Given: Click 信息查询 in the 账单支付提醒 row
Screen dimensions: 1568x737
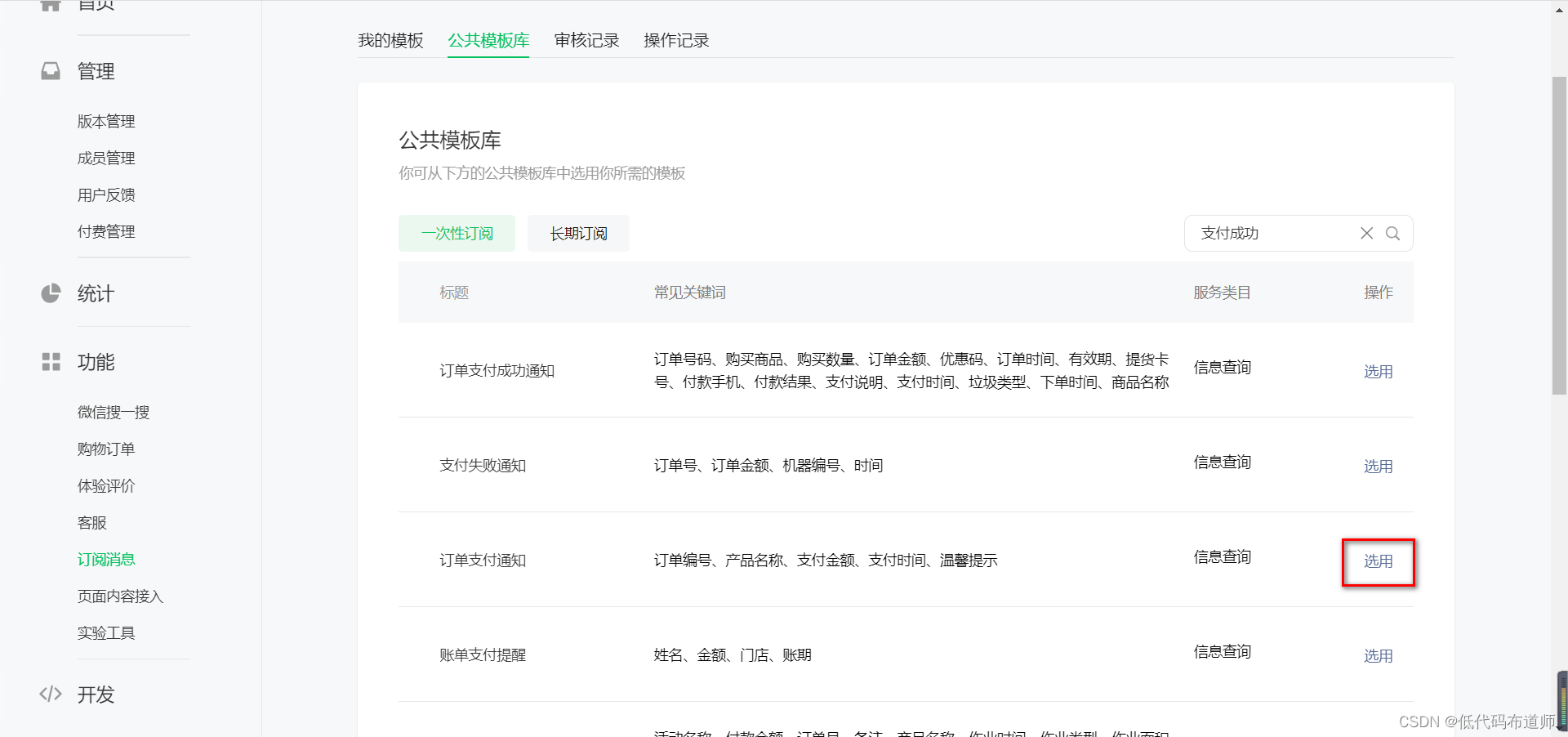Looking at the screenshot, I should point(1222,651).
